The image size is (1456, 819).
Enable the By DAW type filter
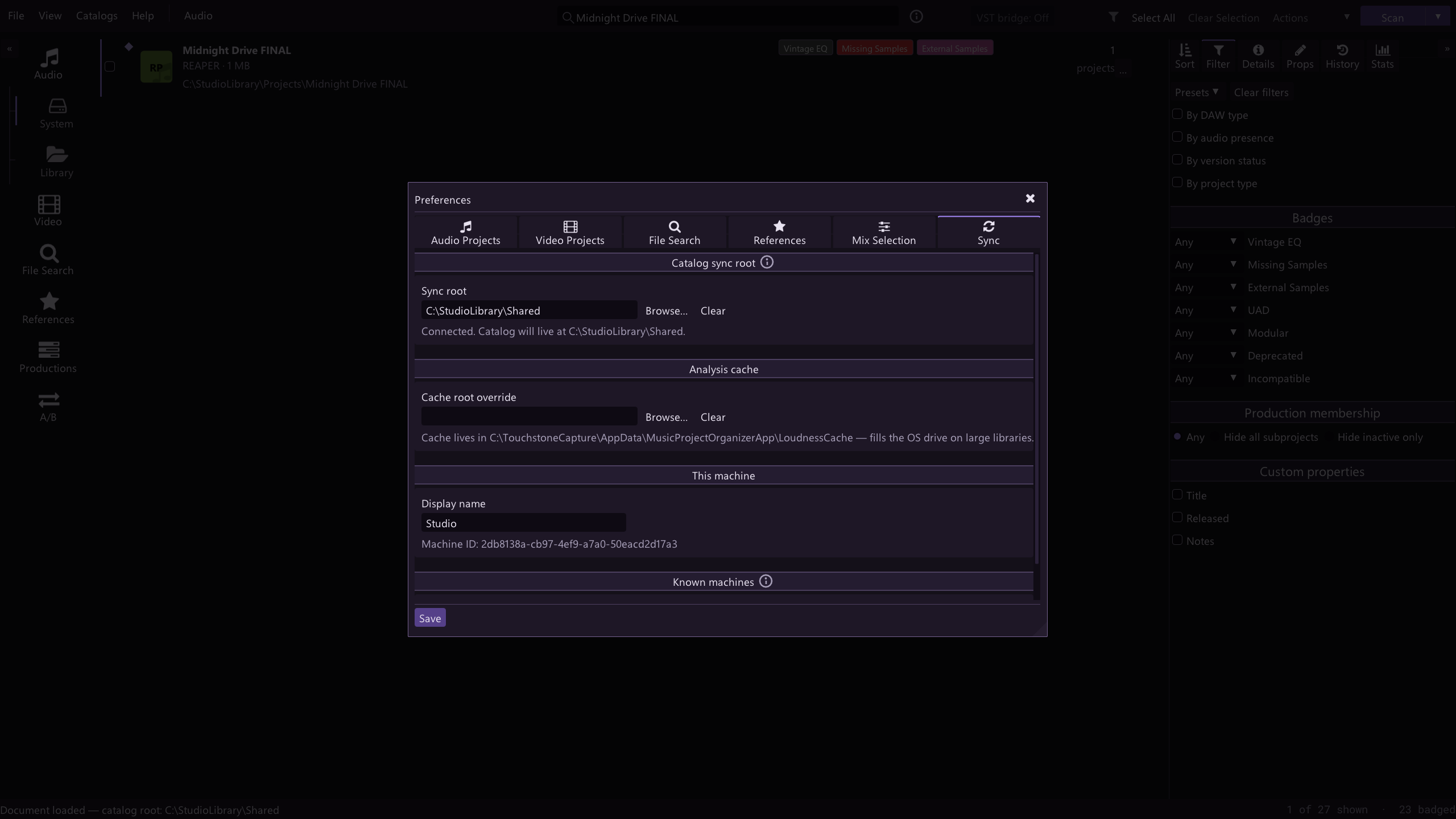1177,114
